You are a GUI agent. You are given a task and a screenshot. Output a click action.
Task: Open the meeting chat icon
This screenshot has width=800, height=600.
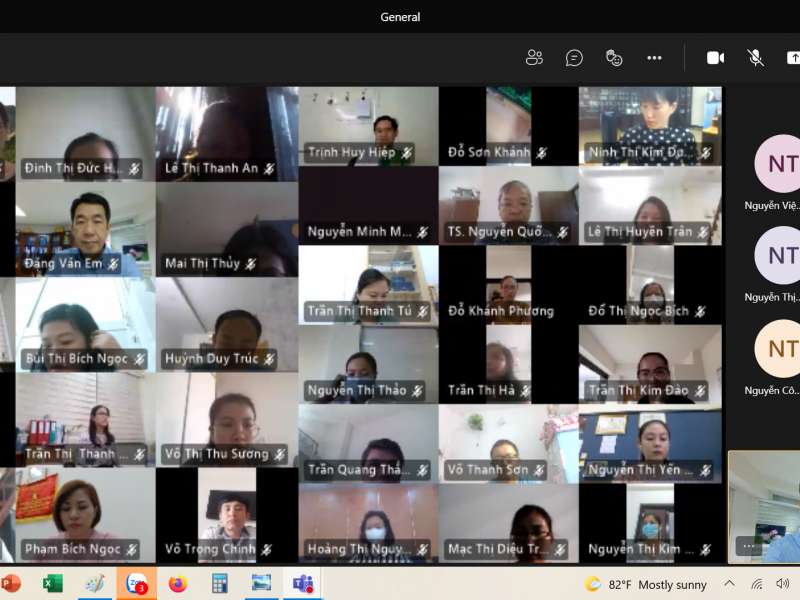(x=574, y=58)
